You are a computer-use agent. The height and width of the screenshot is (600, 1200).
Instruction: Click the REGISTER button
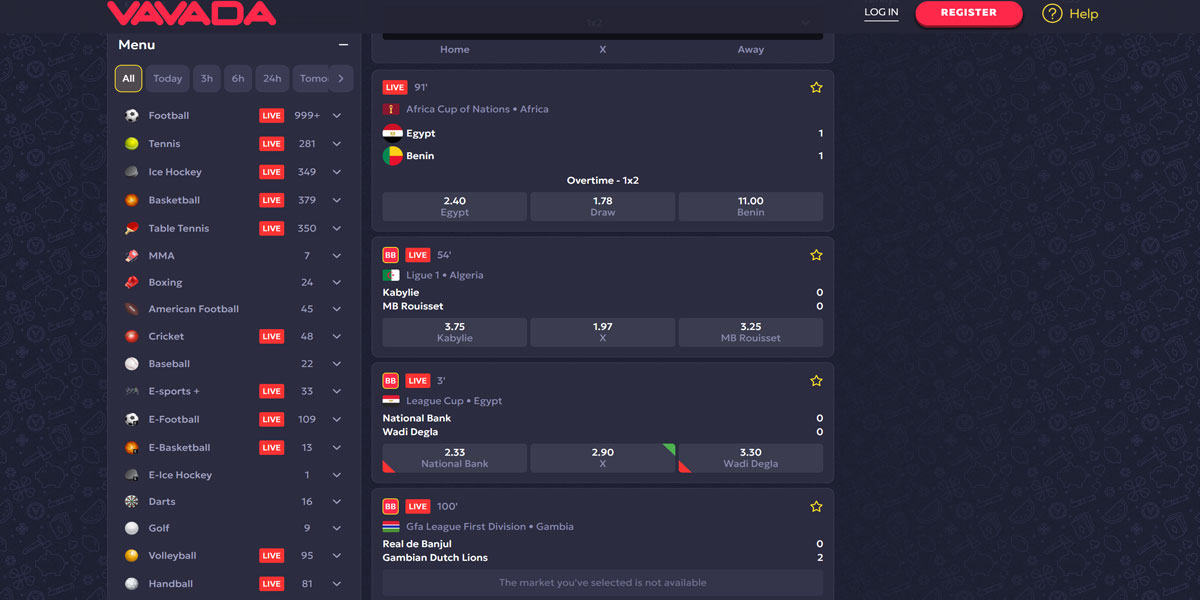pyautogui.click(x=968, y=14)
